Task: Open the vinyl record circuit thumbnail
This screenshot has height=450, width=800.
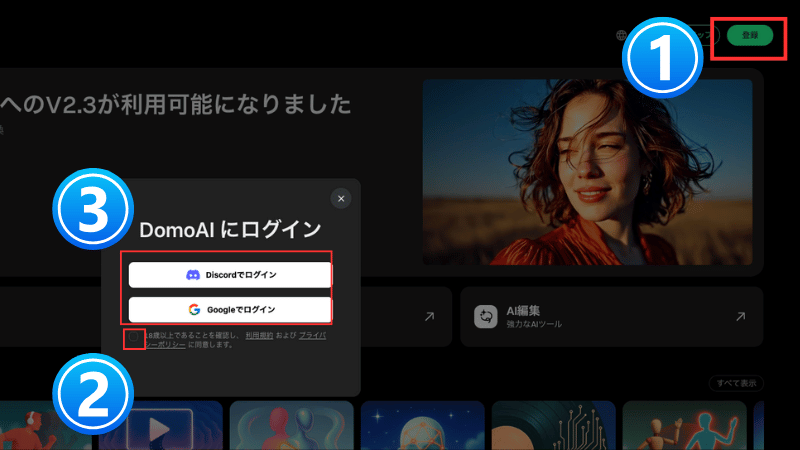Action: click(x=554, y=426)
